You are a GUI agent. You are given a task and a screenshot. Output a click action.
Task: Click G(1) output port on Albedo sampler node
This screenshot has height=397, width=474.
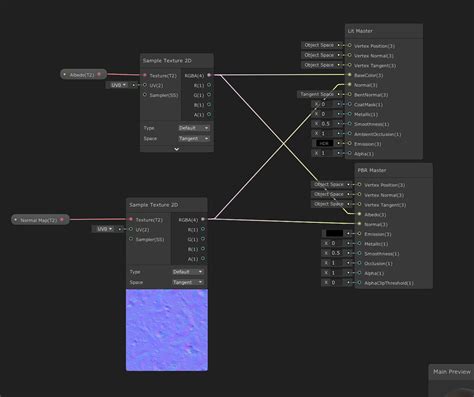pos(209,95)
